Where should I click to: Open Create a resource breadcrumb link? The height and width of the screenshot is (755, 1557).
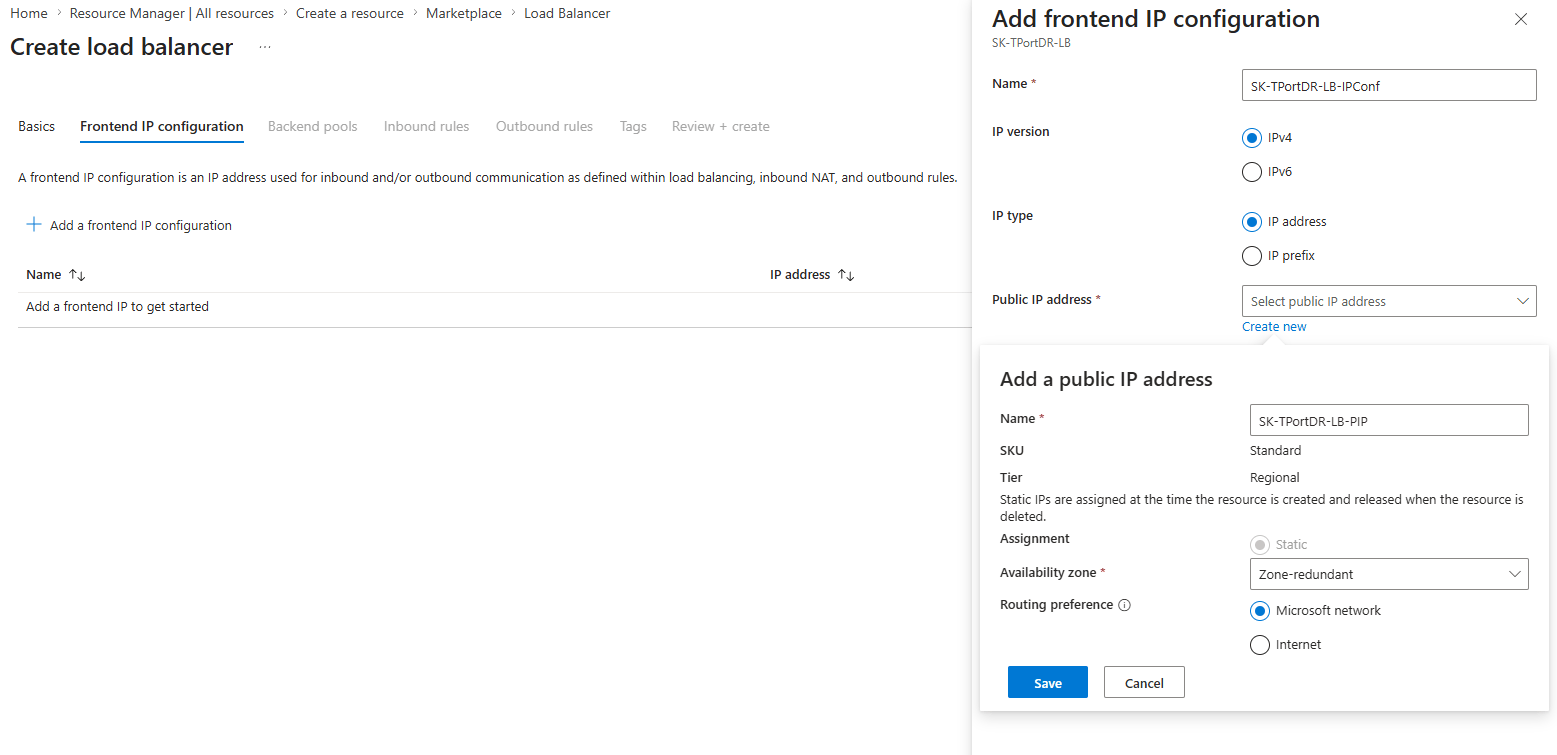click(x=350, y=14)
